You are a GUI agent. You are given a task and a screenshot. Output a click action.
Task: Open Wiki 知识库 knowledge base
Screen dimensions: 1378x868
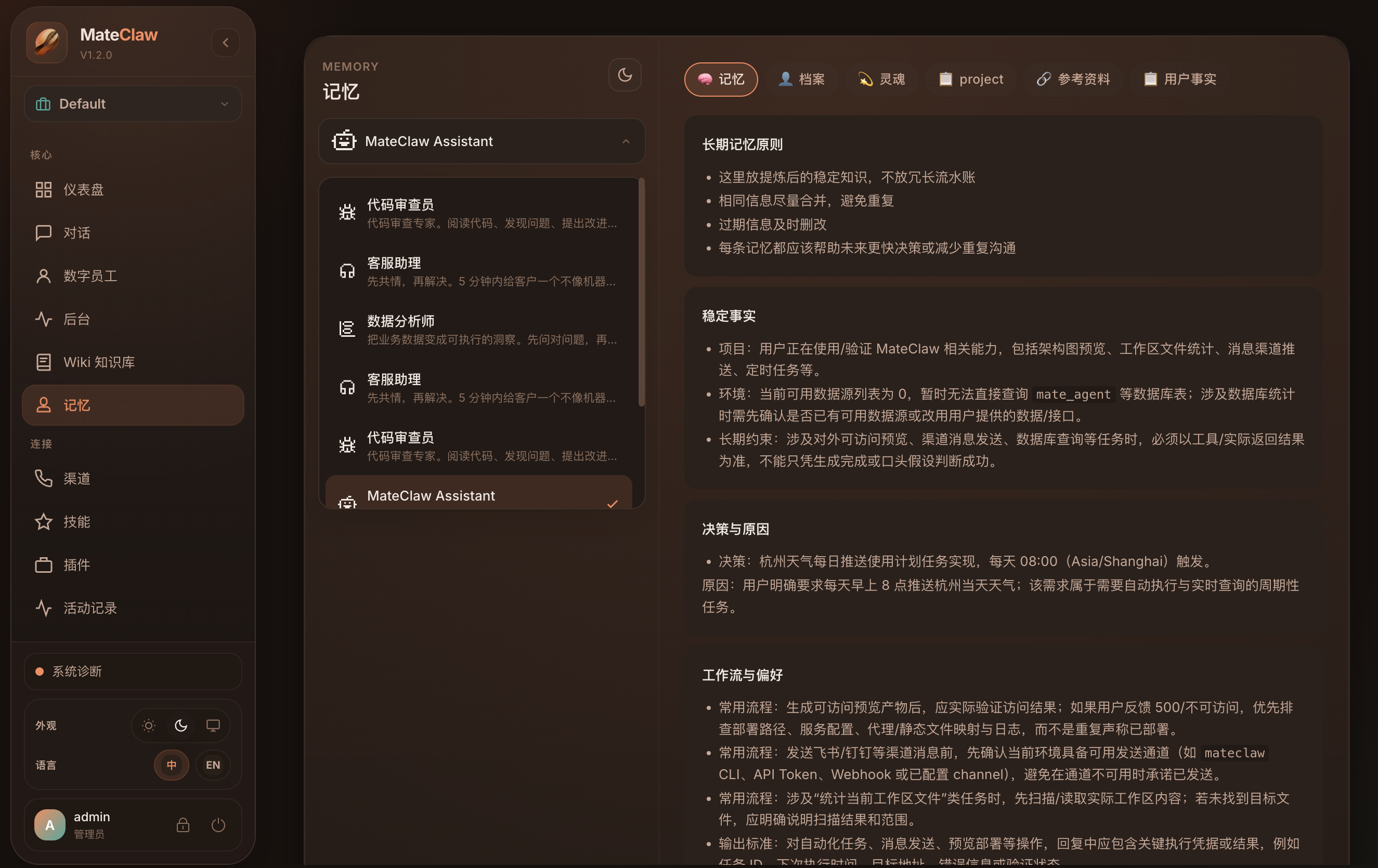click(133, 362)
